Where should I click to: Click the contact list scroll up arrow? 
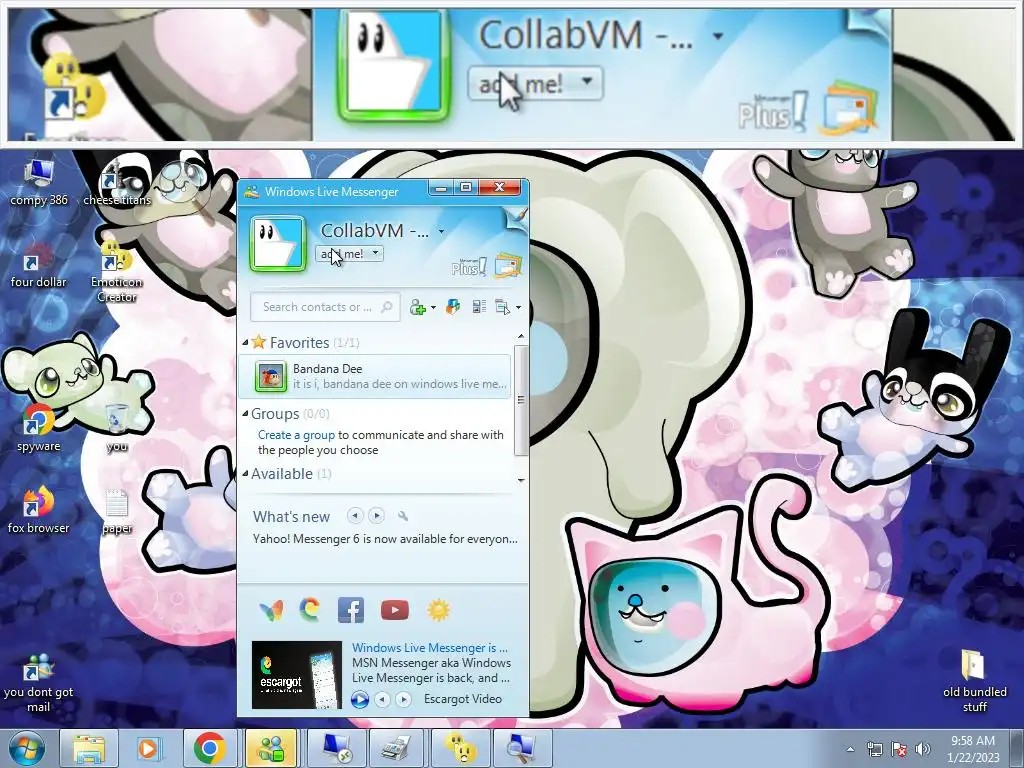[520, 337]
